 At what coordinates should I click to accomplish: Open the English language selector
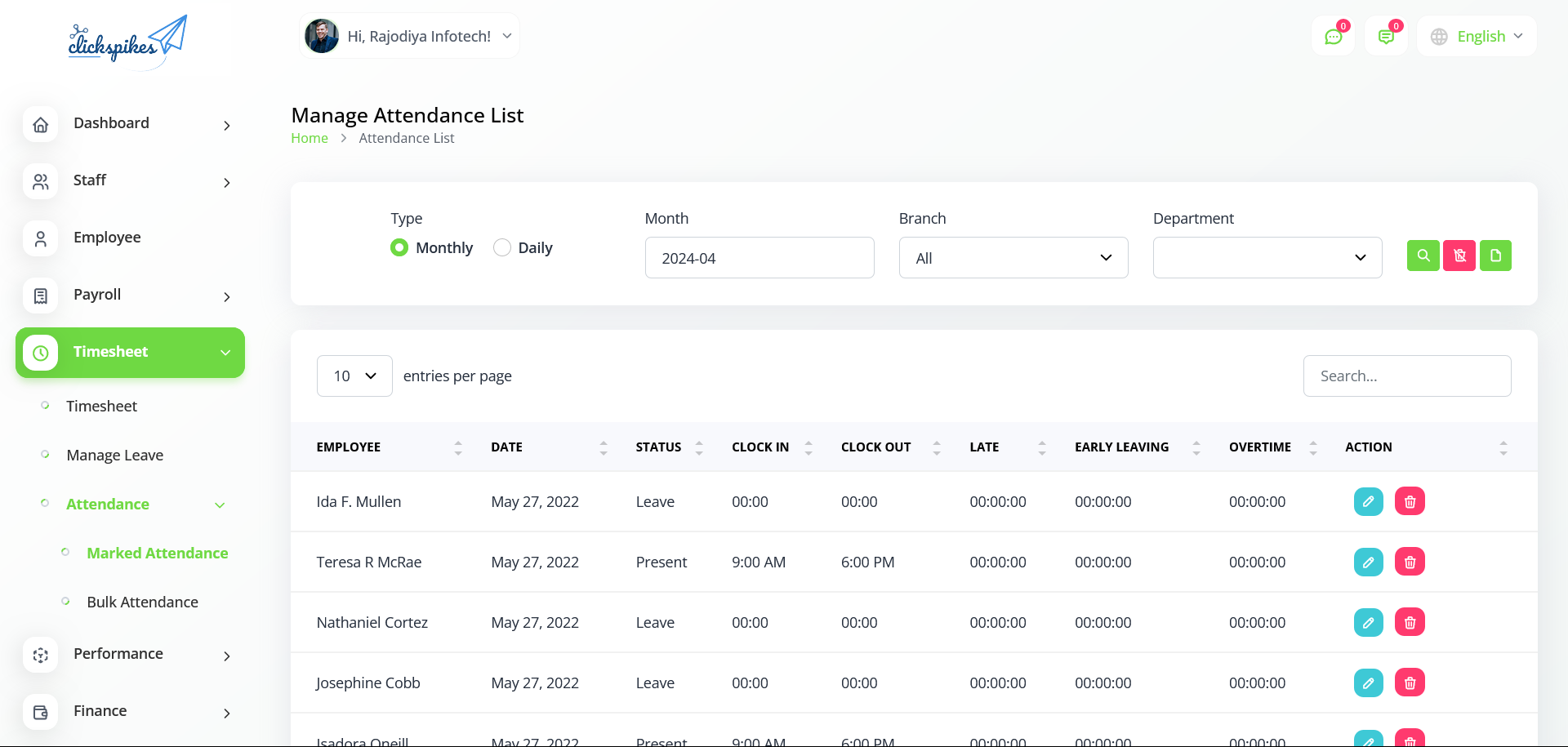[x=1477, y=37]
